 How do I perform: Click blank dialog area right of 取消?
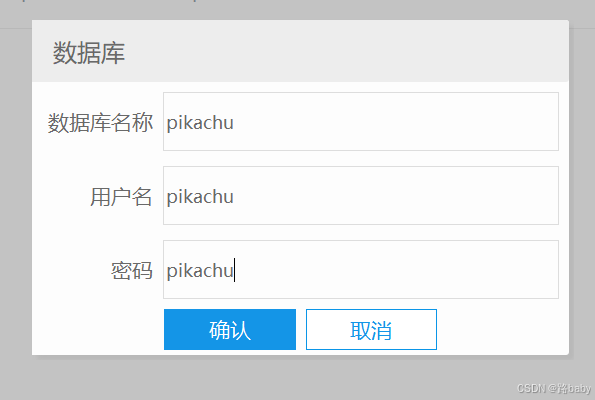coord(501,329)
